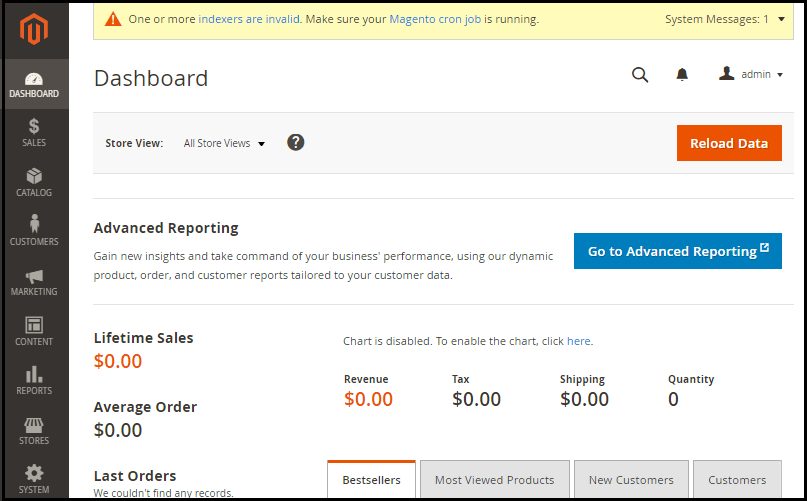Switch to the New Customers tab
The height and width of the screenshot is (501, 807).
coord(631,480)
